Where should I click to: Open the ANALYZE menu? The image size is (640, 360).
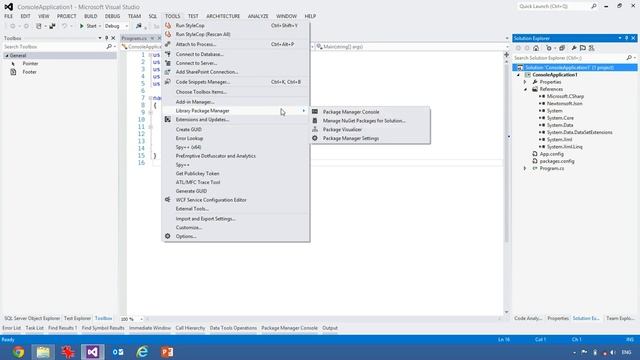258,16
